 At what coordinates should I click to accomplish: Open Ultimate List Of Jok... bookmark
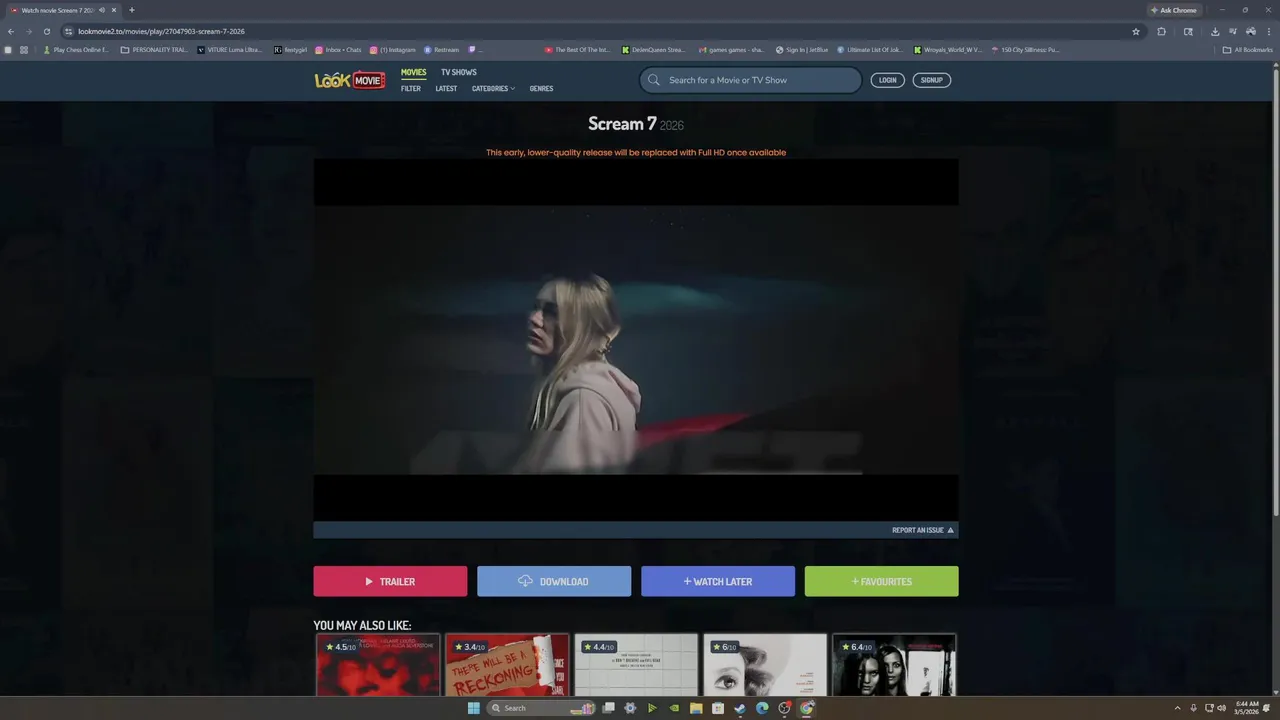[x=870, y=49]
